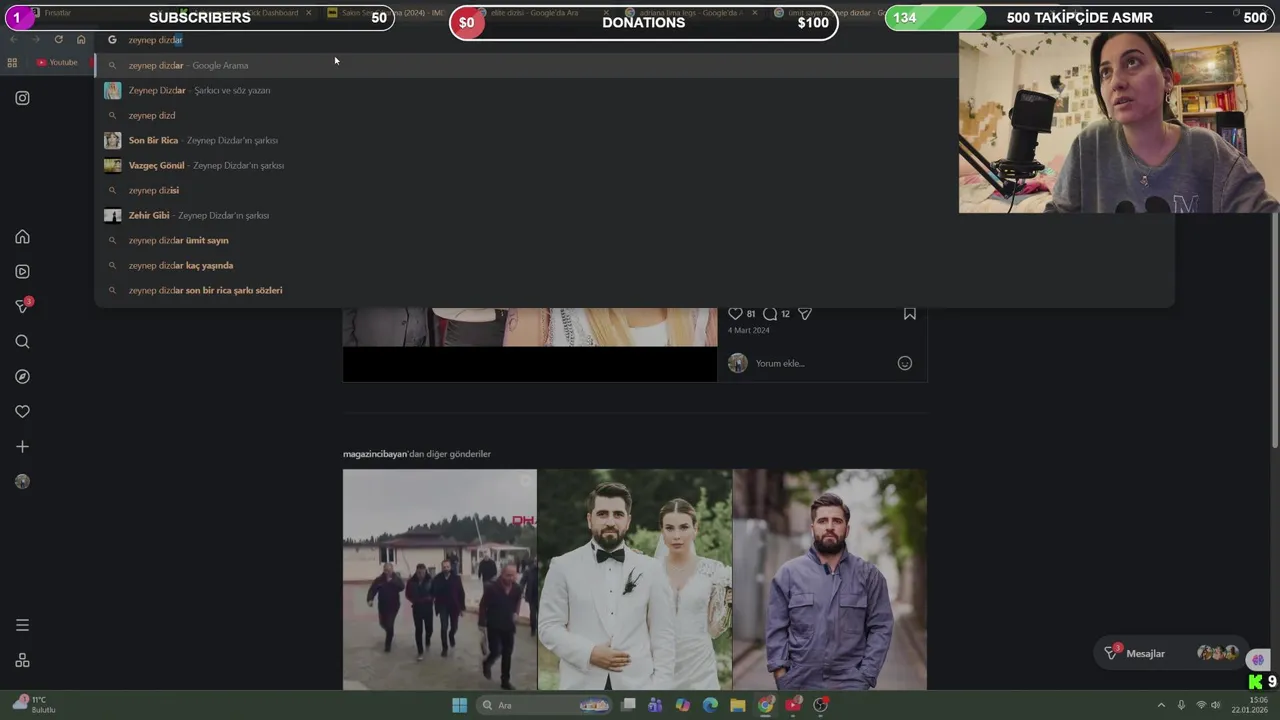This screenshot has width=1280, height=720.
Task: Open the weather widget in taskbar
Action: tap(32, 705)
